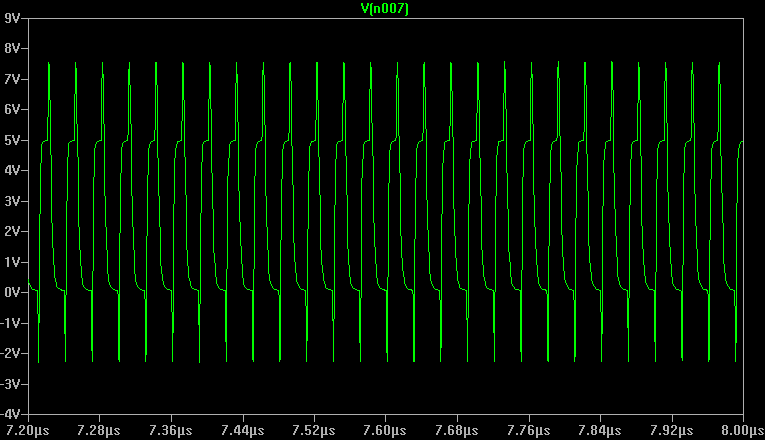Click the 6V vertical axis label
765x440 pixels.
click(x=12, y=109)
